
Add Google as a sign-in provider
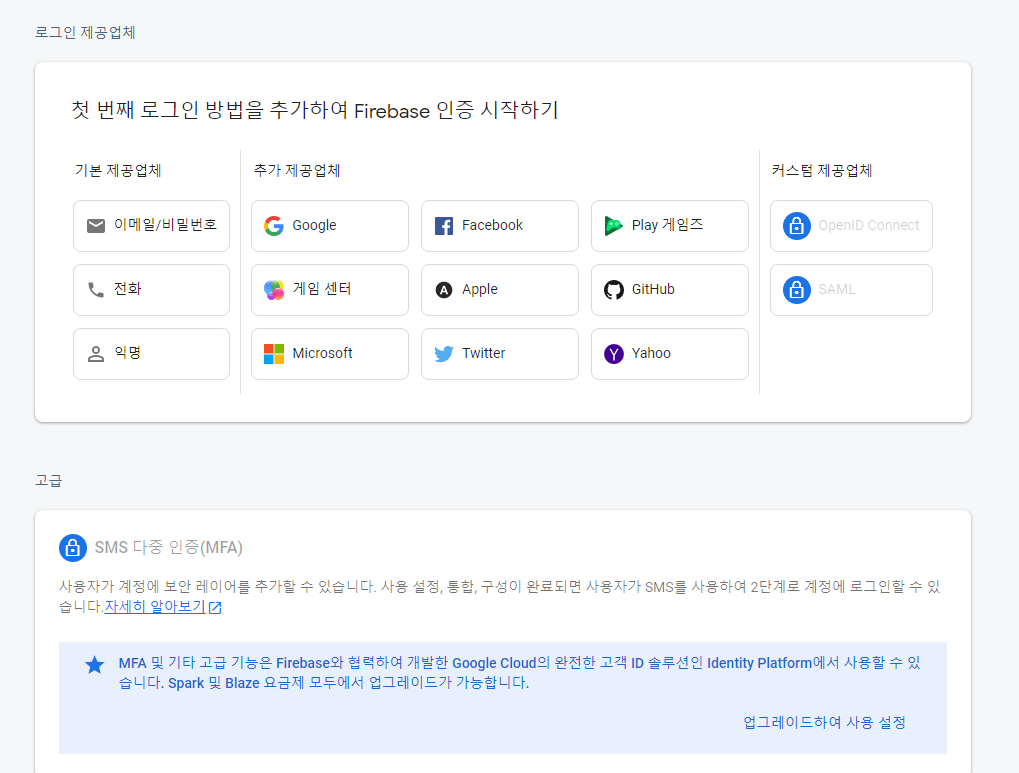click(329, 226)
